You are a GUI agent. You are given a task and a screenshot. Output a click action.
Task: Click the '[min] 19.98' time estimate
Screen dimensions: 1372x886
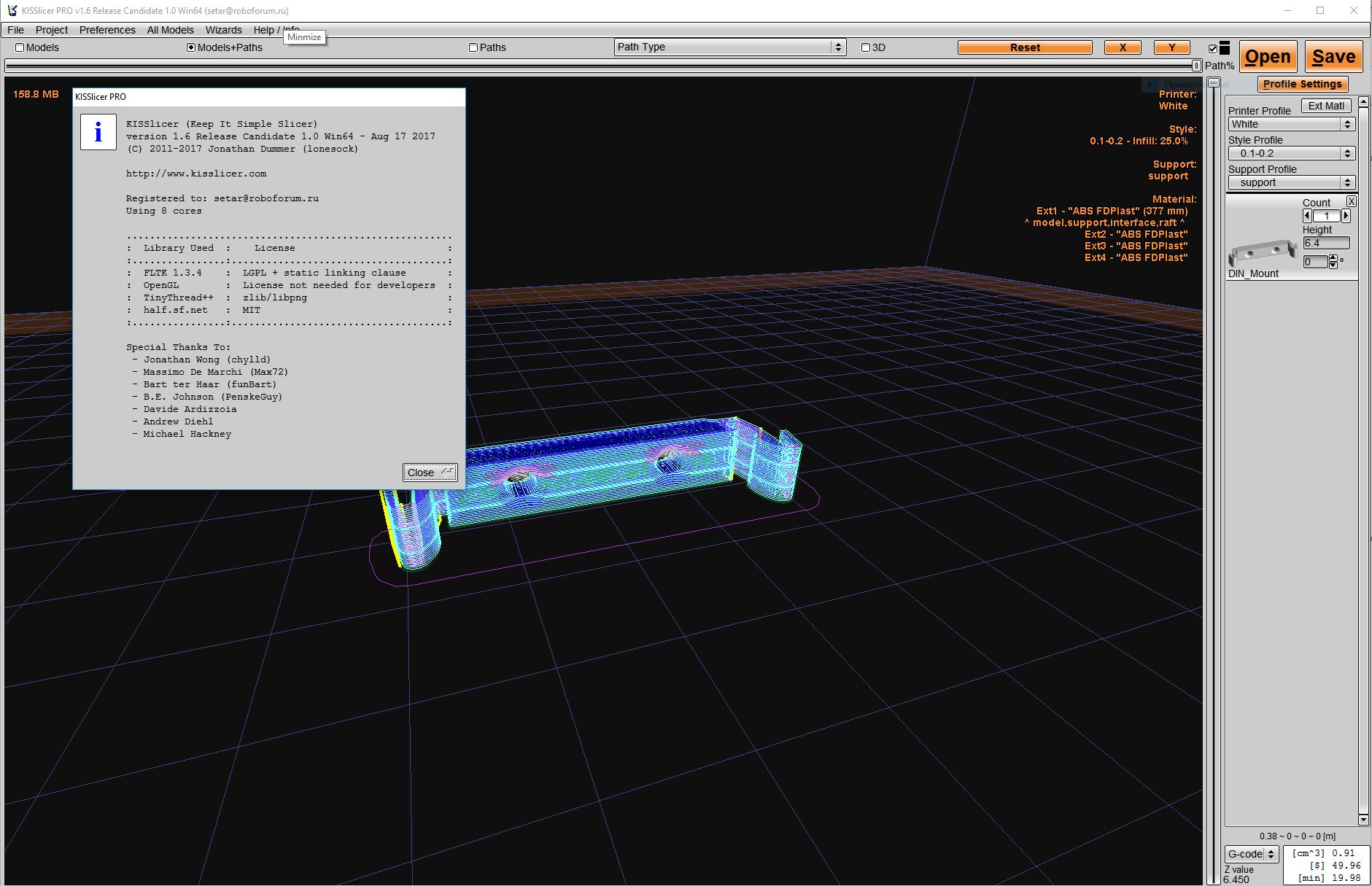pyautogui.click(x=1329, y=878)
